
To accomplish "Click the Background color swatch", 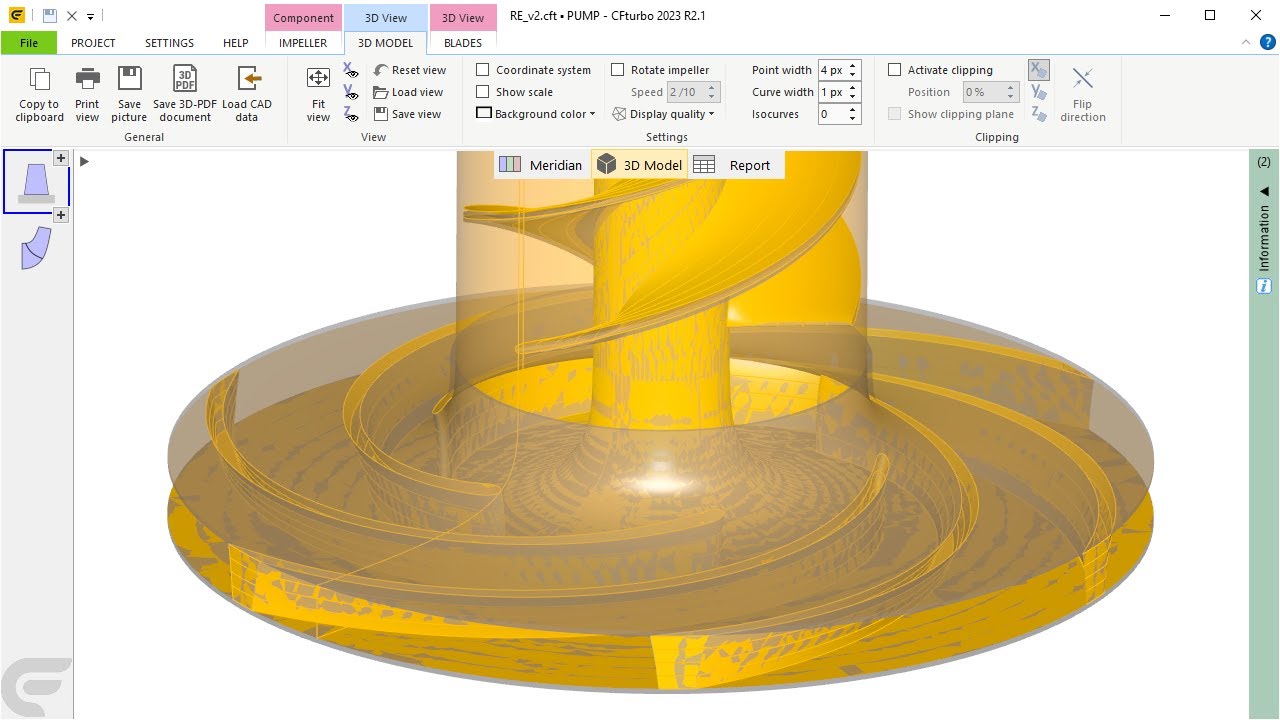I will point(484,114).
